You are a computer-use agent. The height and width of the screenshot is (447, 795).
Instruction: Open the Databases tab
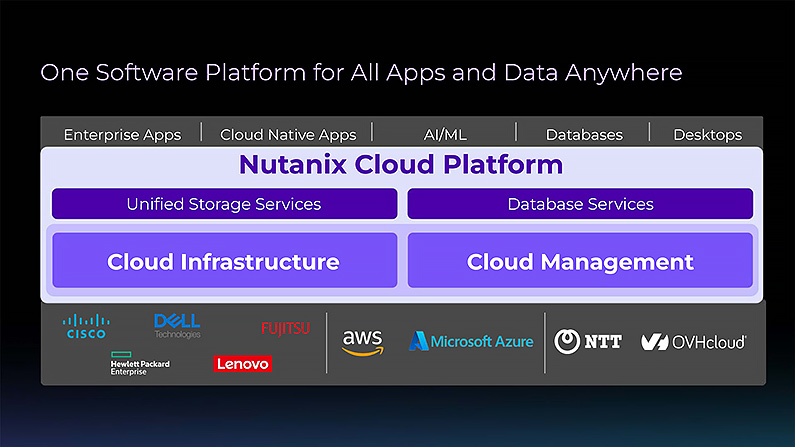click(584, 134)
